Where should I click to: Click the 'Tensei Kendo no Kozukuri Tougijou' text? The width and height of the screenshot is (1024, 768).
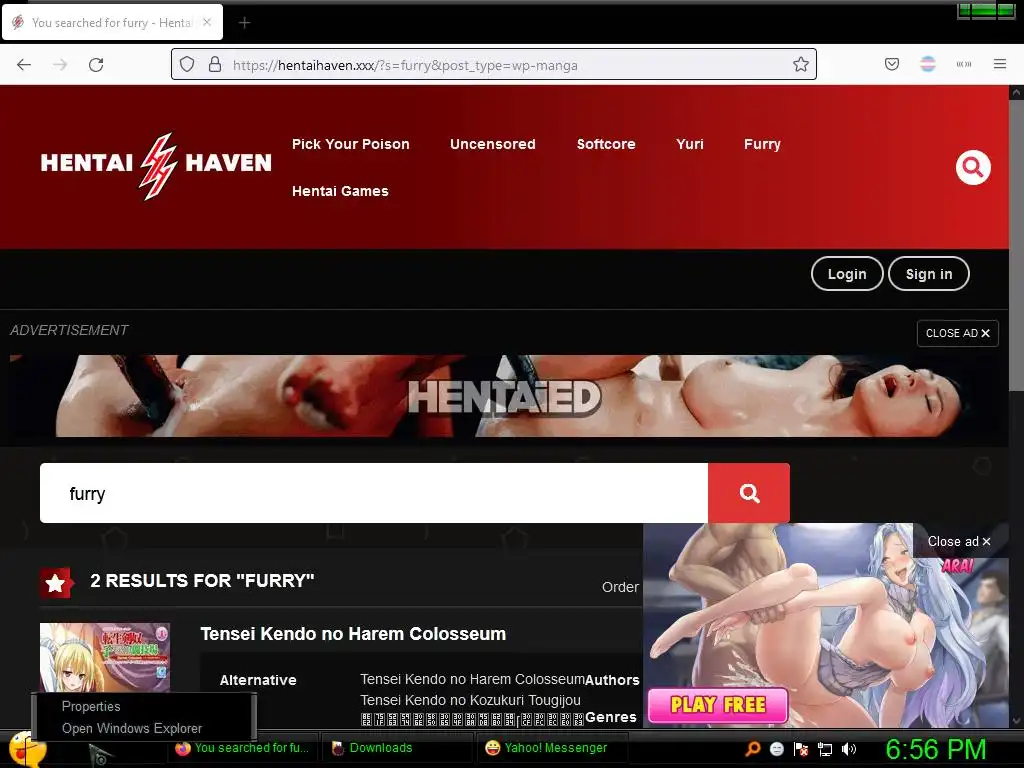pyautogui.click(x=470, y=700)
